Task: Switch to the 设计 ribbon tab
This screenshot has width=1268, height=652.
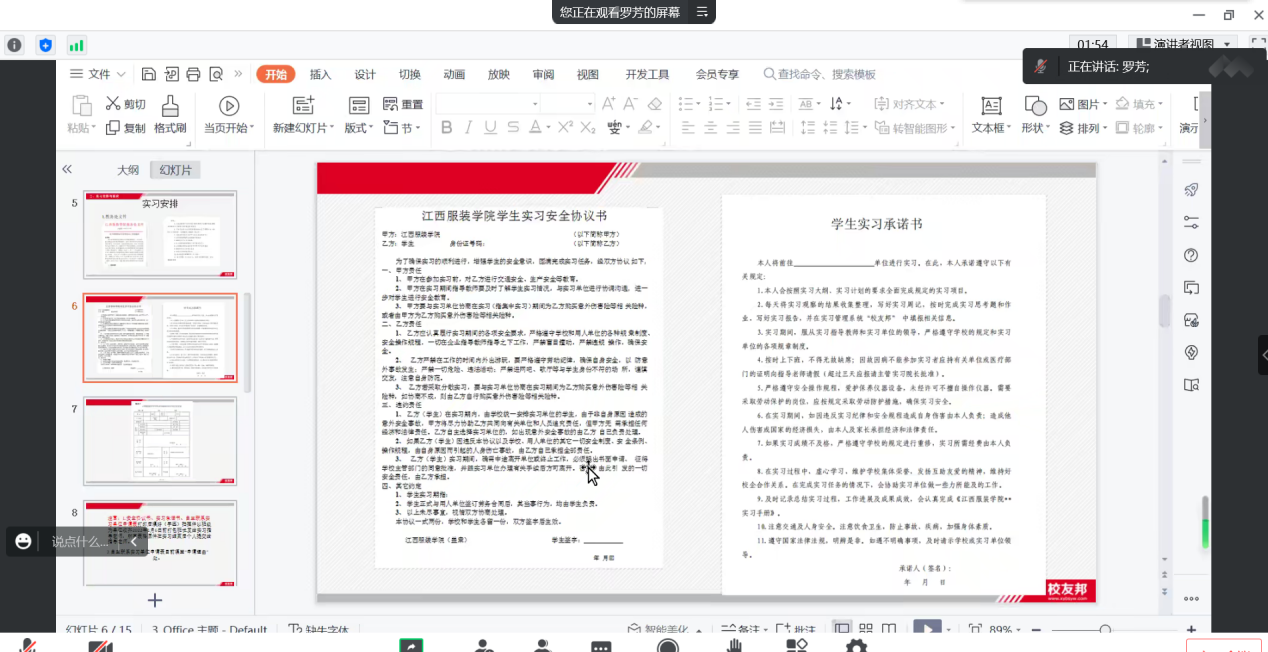Action: pos(365,74)
